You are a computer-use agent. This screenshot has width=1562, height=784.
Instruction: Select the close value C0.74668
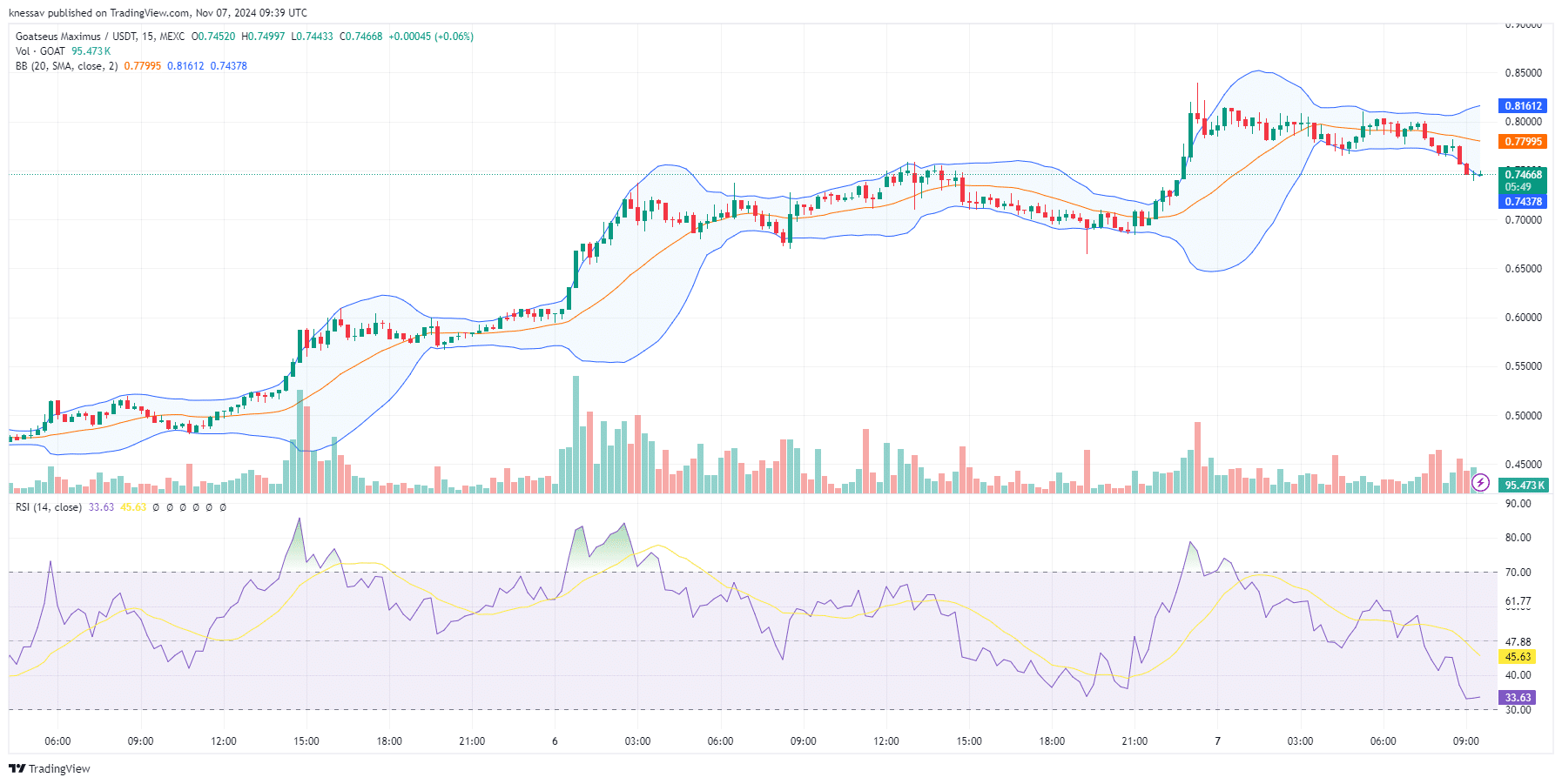click(360, 37)
